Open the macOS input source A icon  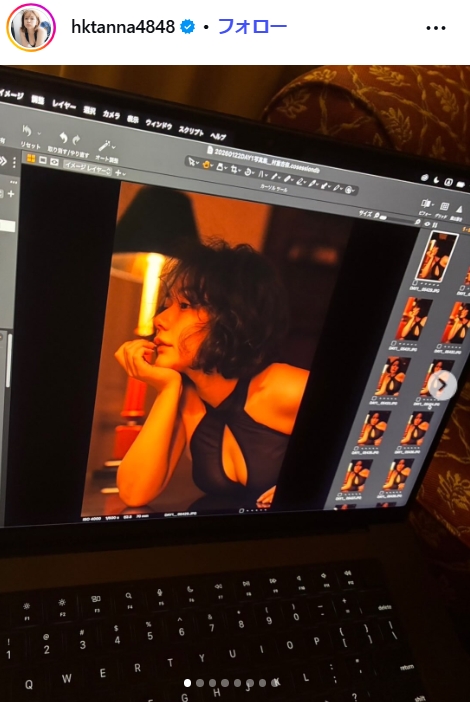[448, 182]
